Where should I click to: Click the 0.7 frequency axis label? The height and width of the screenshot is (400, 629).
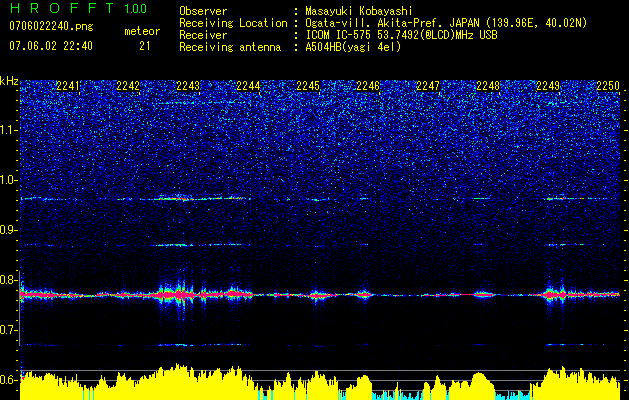[x=8, y=330]
